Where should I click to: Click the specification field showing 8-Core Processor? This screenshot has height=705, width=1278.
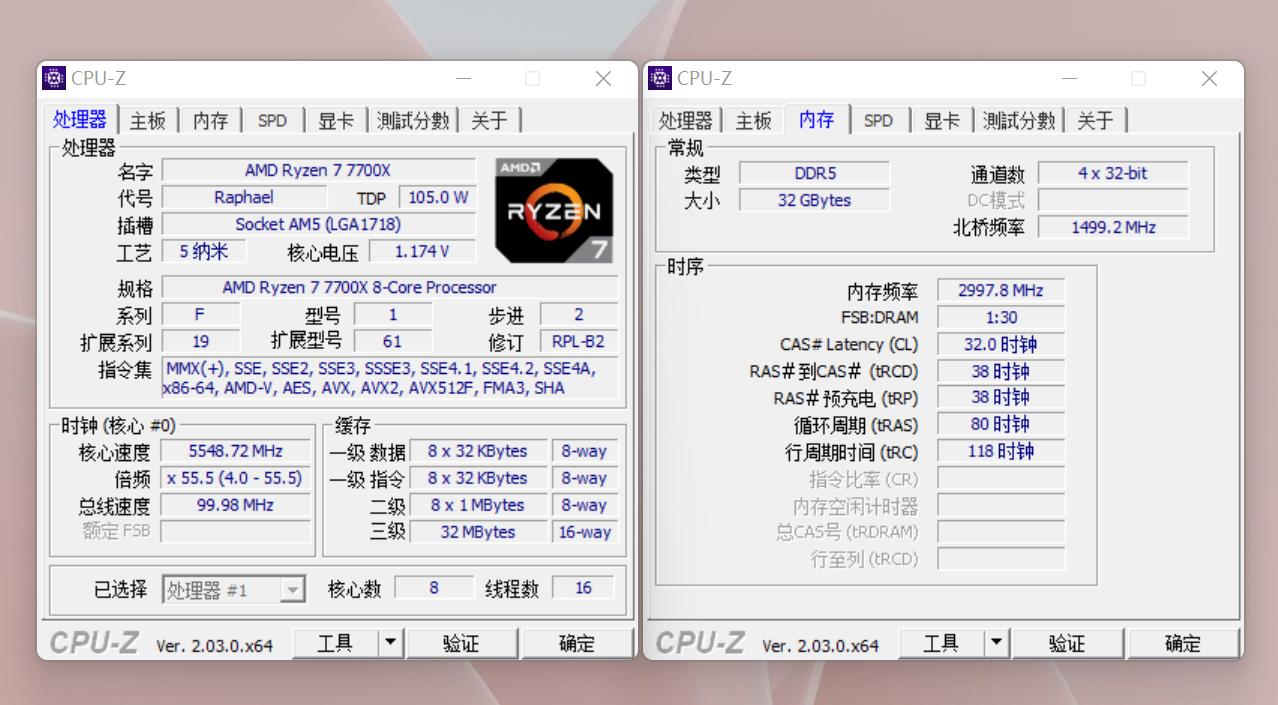pyautogui.click(x=389, y=288)
